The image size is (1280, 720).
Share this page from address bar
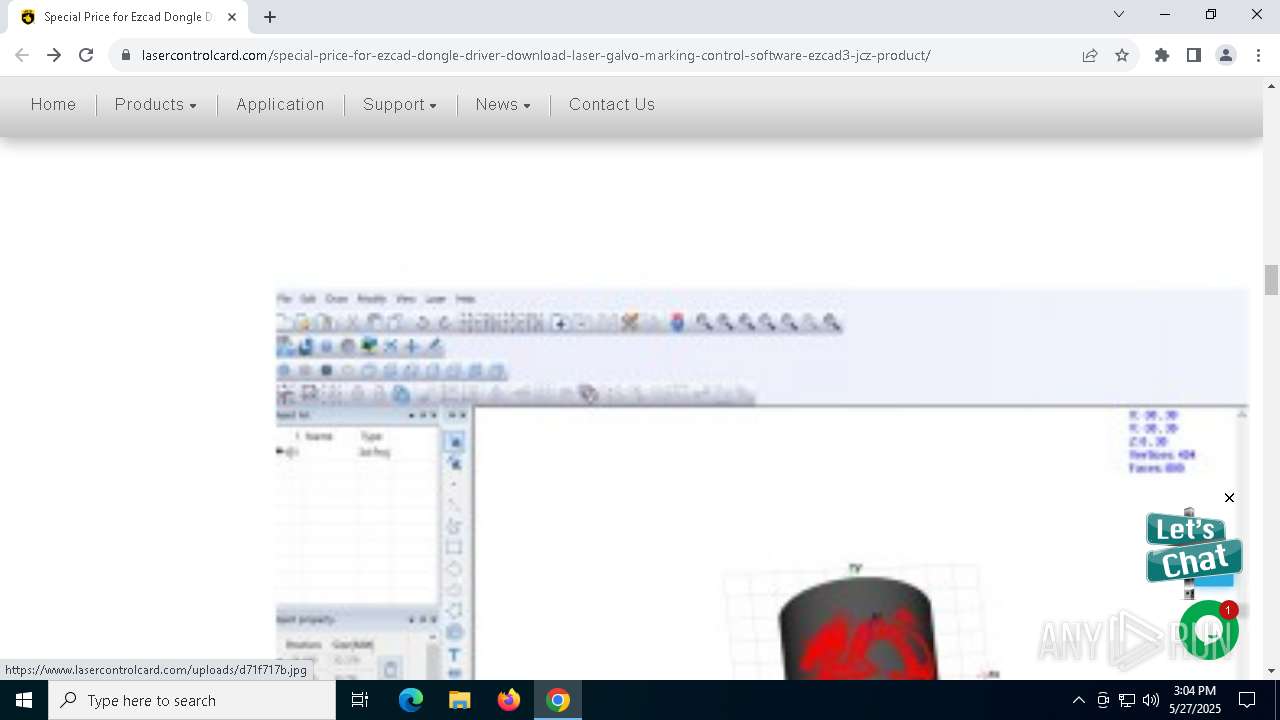coord(1090,55)
